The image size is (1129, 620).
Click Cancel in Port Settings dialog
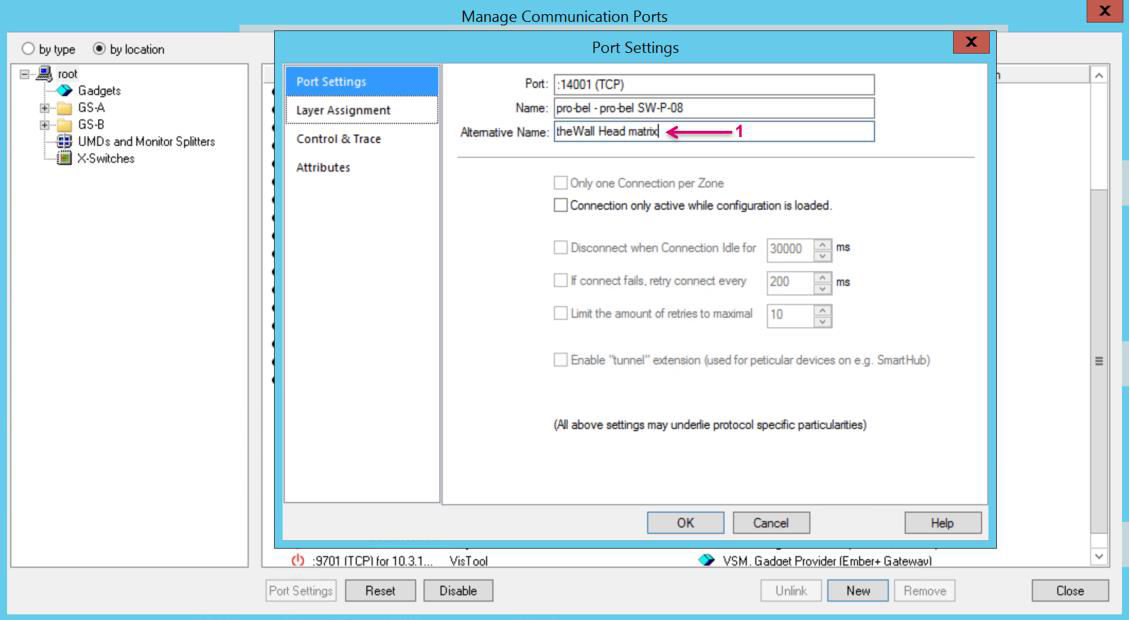pos(770,522)
